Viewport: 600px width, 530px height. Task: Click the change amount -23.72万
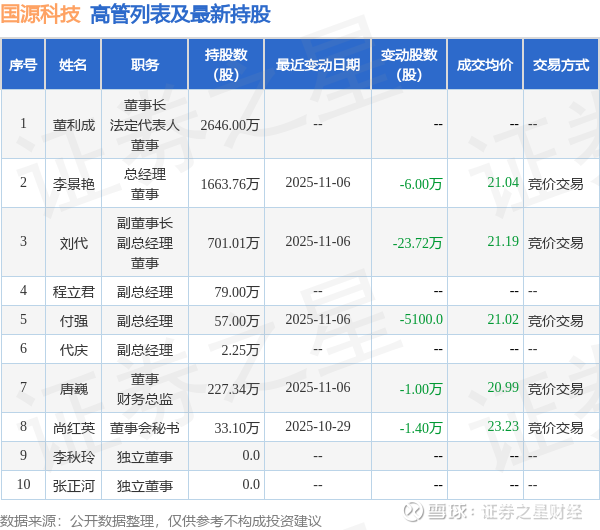coord(417,243)
